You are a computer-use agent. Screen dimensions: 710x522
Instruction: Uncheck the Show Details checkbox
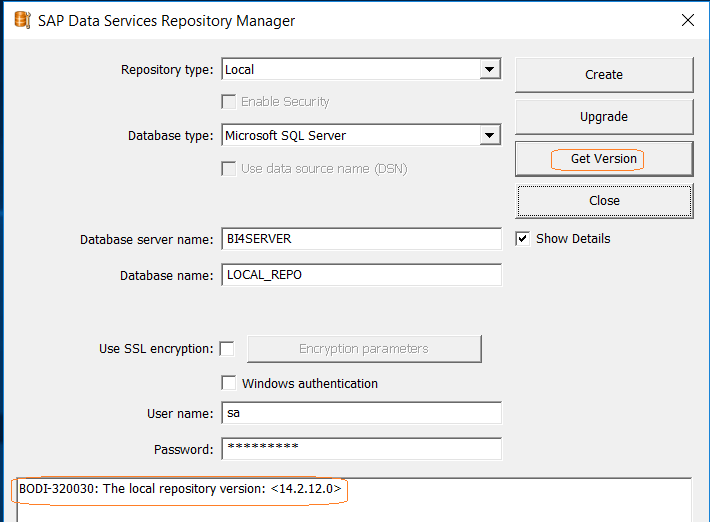(523, 239)
